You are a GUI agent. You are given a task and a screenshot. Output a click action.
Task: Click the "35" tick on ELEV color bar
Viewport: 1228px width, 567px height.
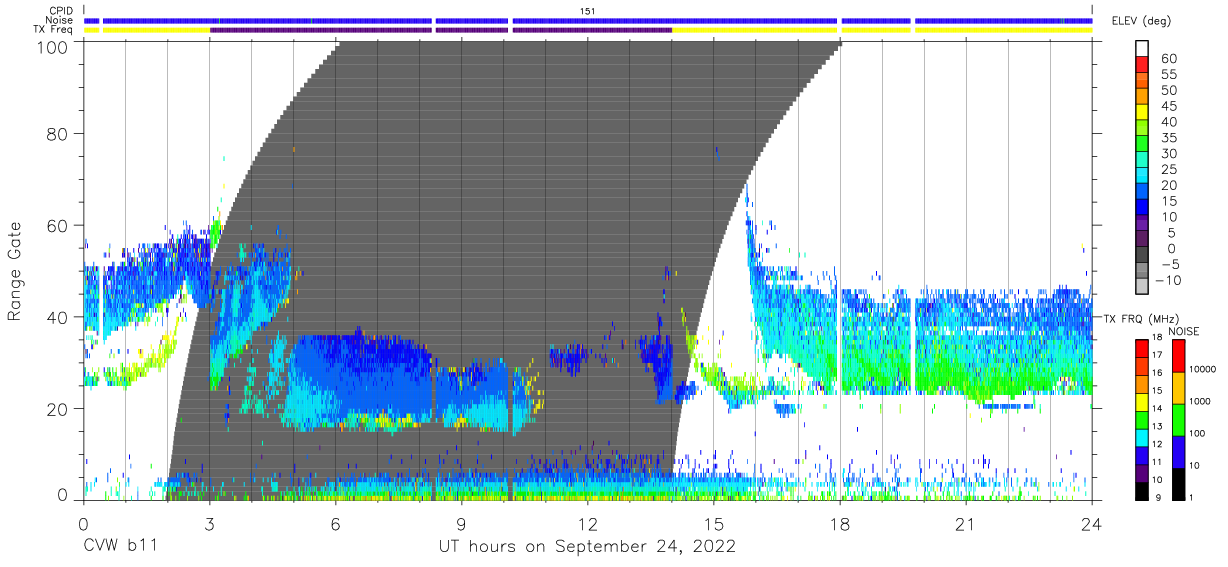click(x=1170, y=138)
